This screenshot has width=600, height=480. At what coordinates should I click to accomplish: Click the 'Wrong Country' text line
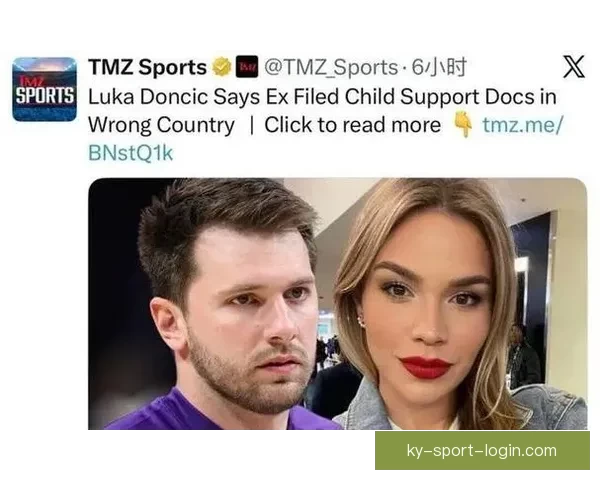coord(161,125)
